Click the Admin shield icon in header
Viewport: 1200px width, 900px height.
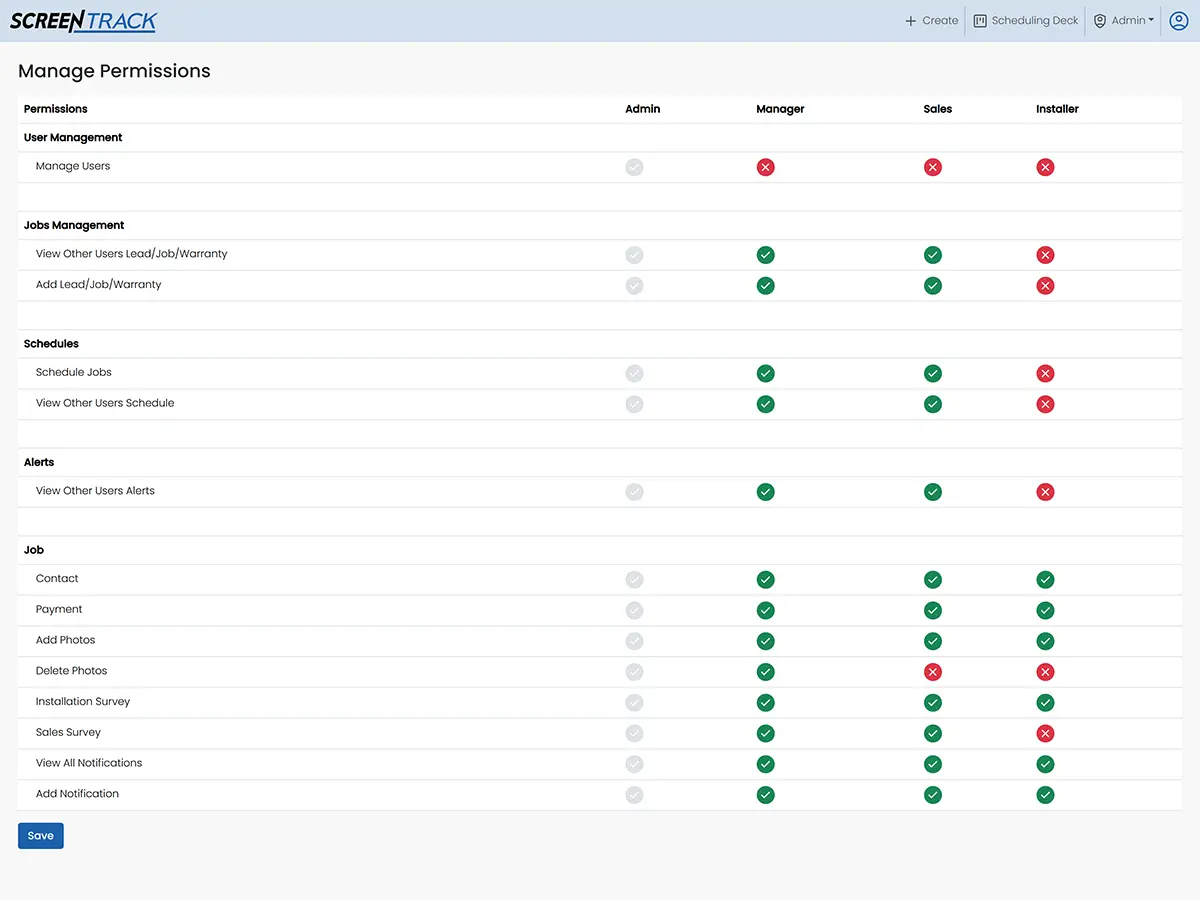(x=1100, y=21)
